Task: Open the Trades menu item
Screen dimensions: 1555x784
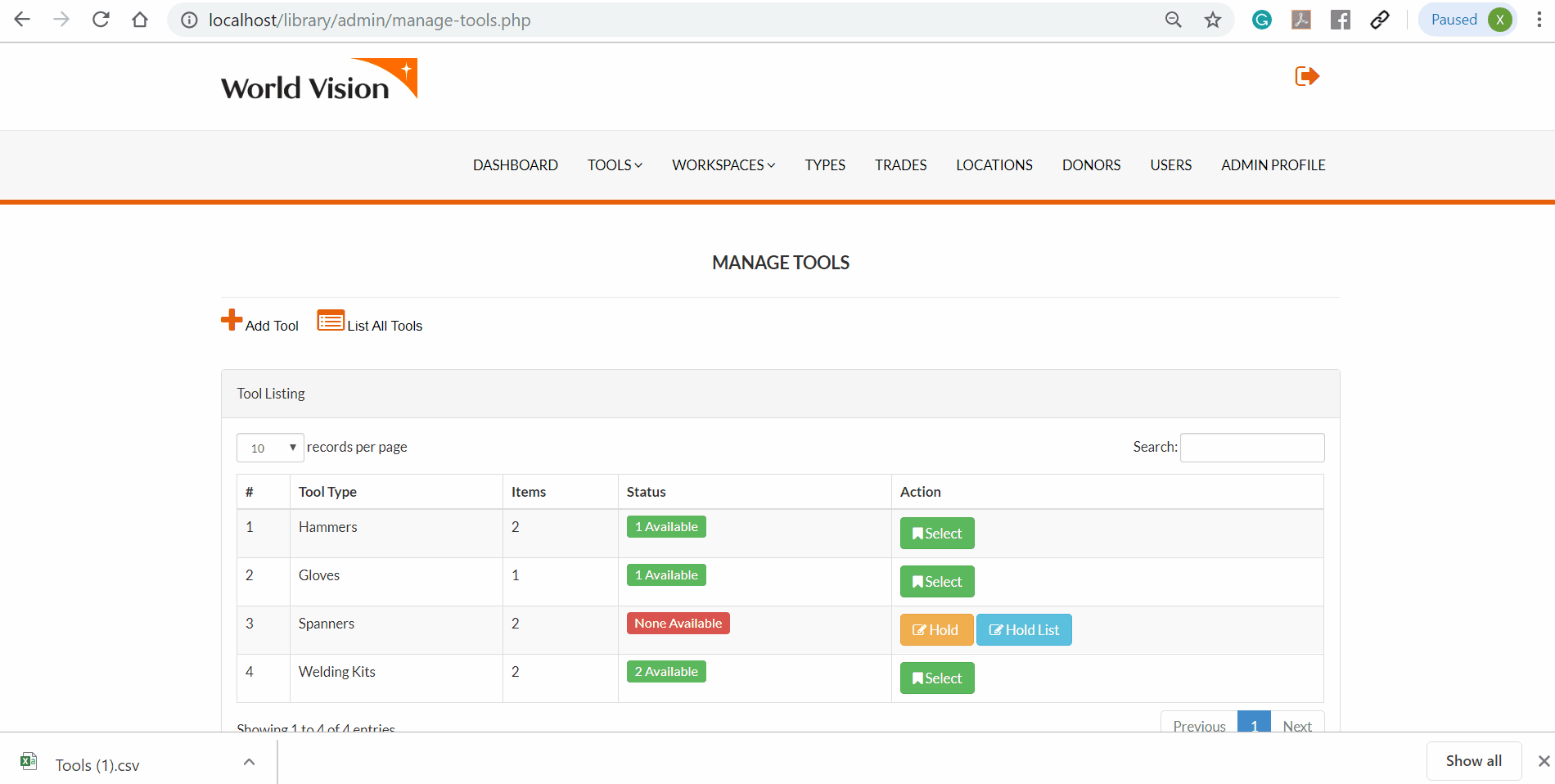Action: coord(900,165)
